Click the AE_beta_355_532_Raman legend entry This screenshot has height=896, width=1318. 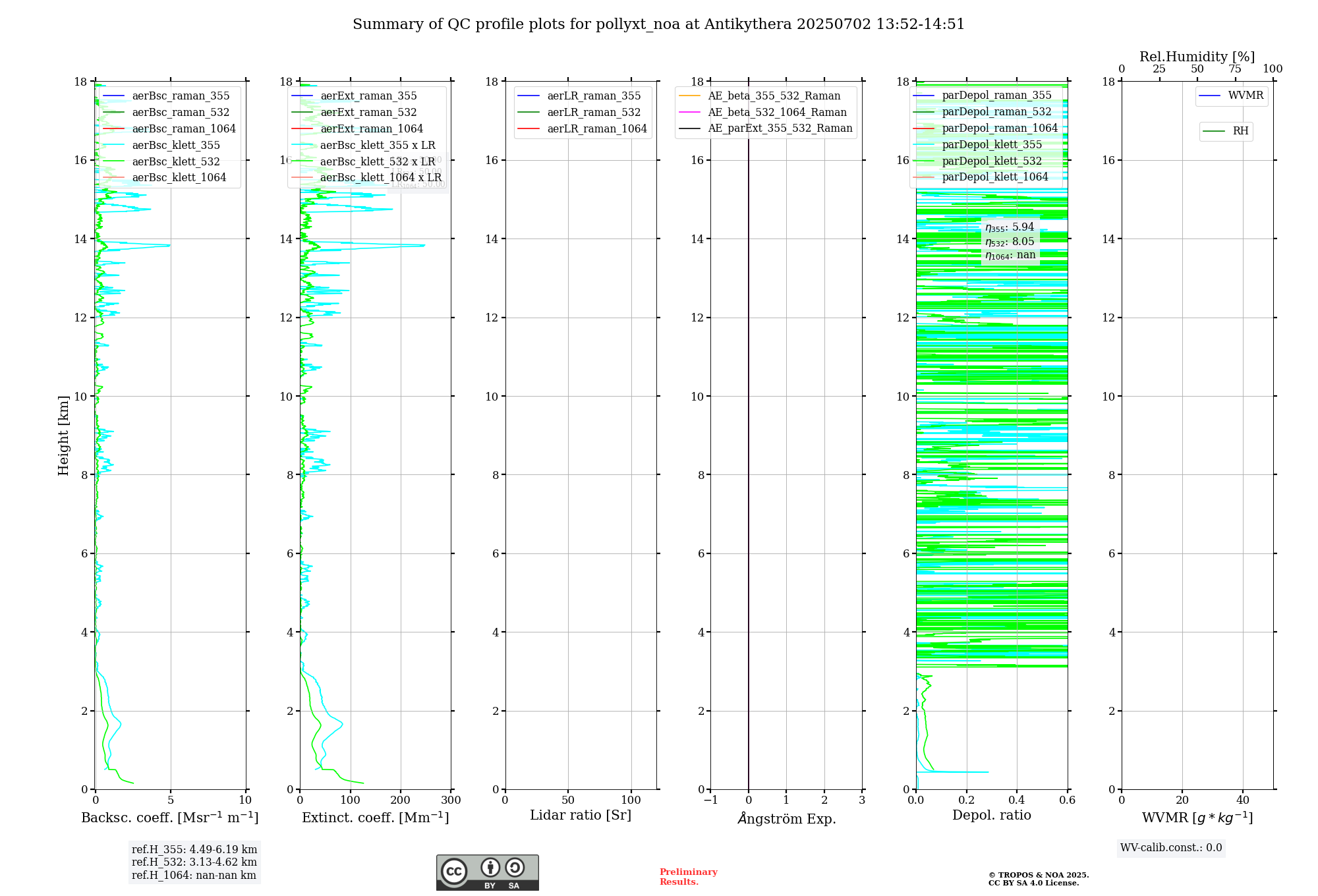pyautogui.click(x=760, y=96)
